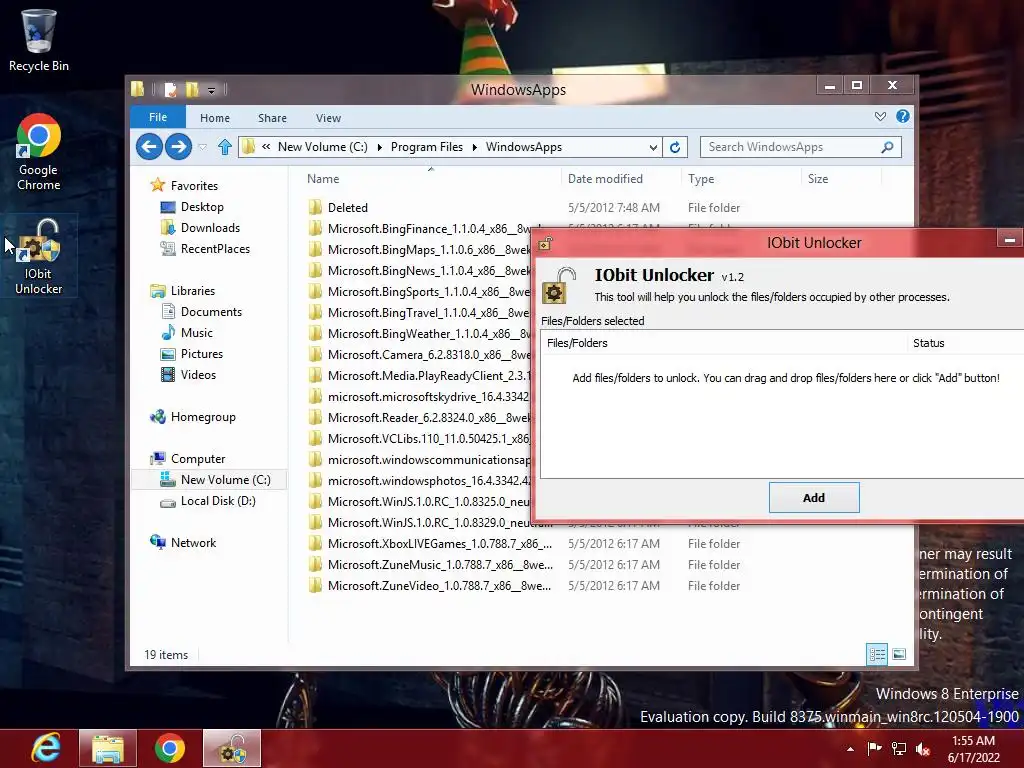Select RecentPlaces under Favorites
1024x768 pixels.
click(215, 249)
